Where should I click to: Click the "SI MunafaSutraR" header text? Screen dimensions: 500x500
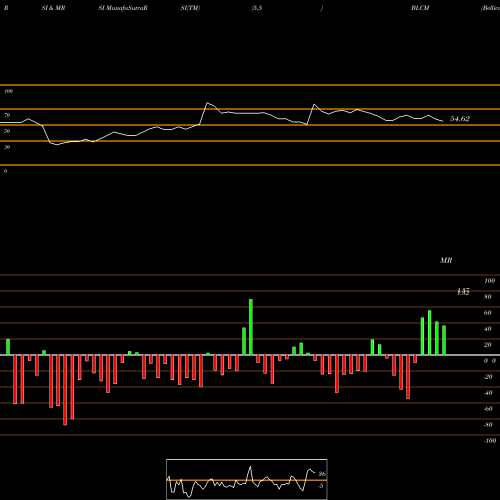[123, 8]
